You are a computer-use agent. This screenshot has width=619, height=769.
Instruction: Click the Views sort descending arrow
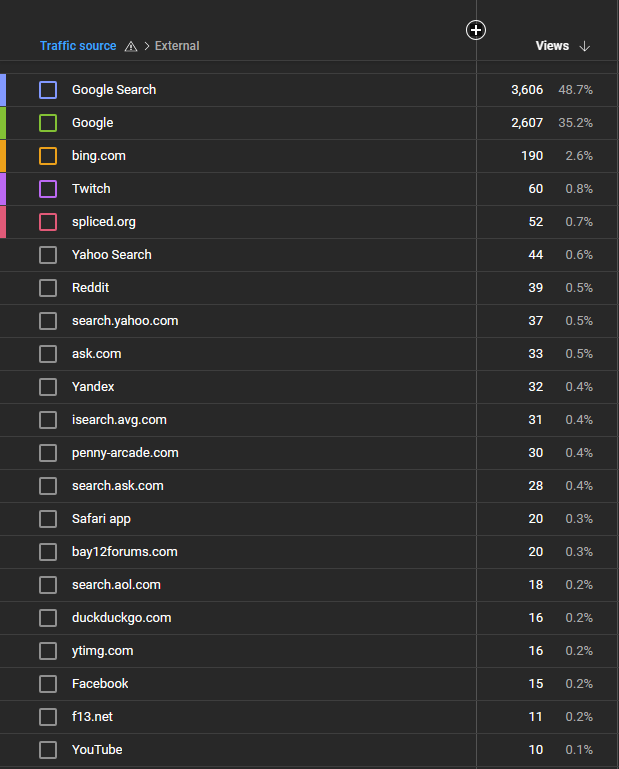(x=584, y=46)
